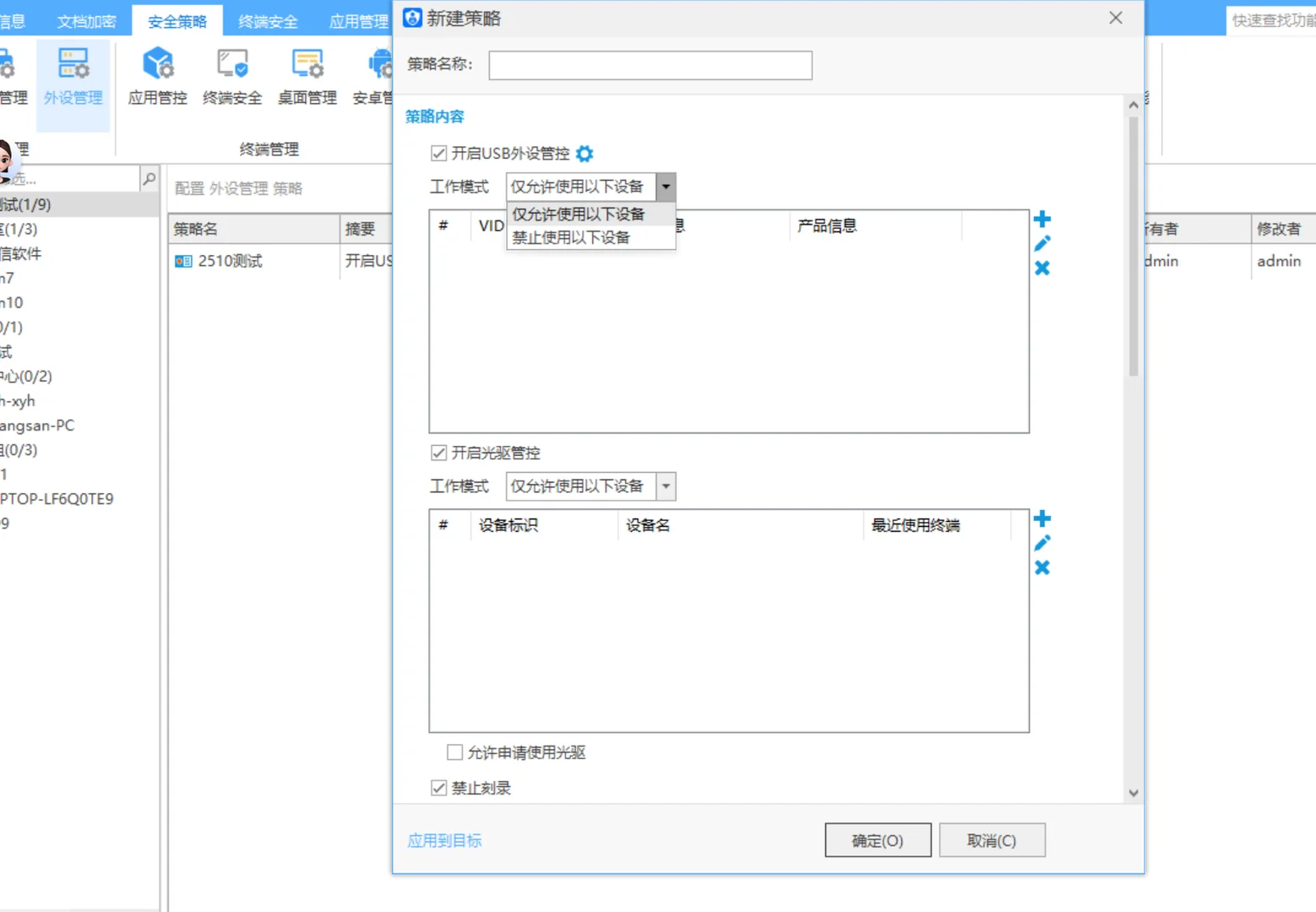Viewport: 1316px width, 912px height.
Task: Collapse USB 工作模式 dropdown arrow
Action: pyautogui.click(x=666, y=187)
